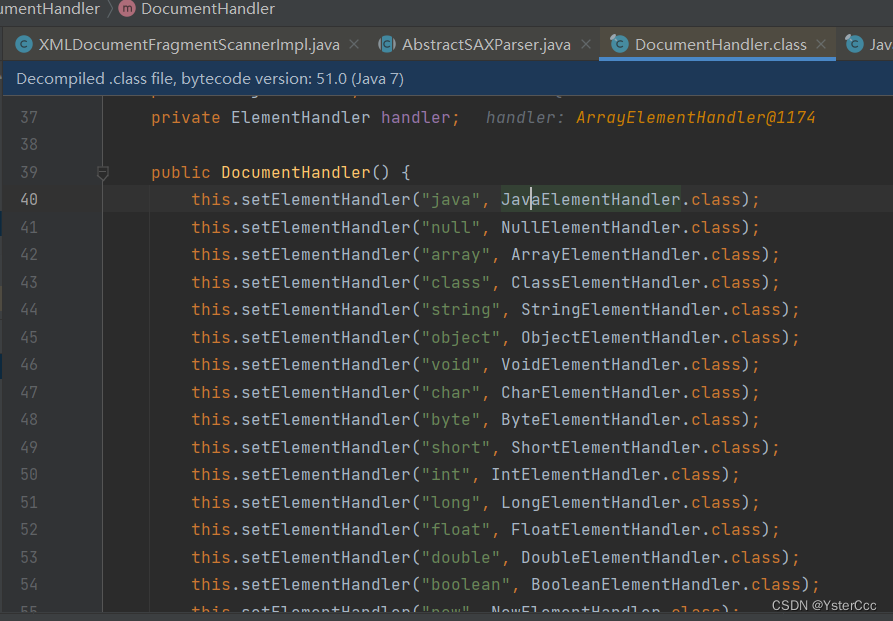Click NullElementHandler on line 41
Viewport: 893px width, 621px height.
(591, 227)
